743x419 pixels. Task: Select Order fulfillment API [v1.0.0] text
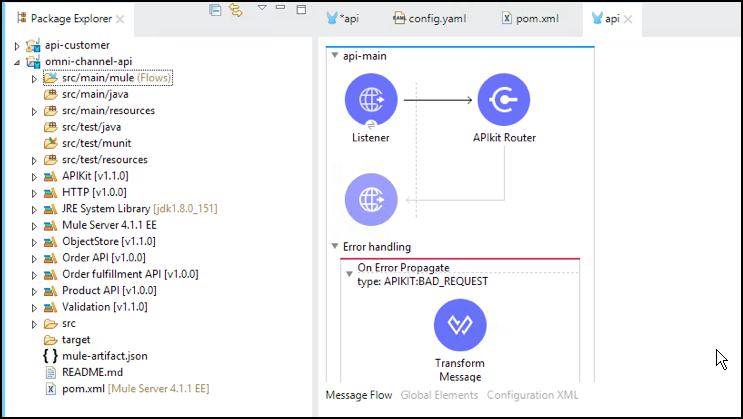click(130, 274)
